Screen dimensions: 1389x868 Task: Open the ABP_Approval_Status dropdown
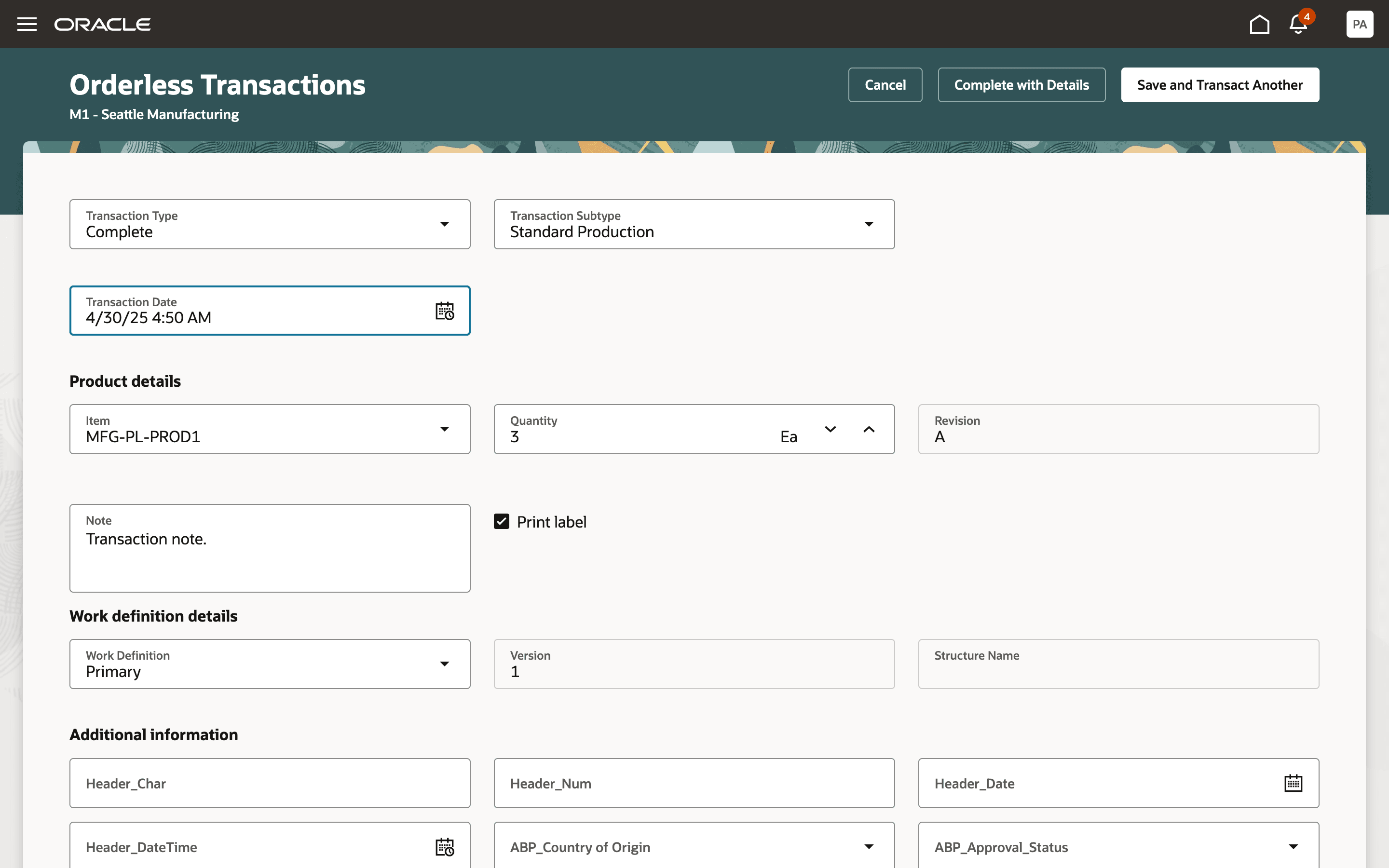[x=1293, y=846]
